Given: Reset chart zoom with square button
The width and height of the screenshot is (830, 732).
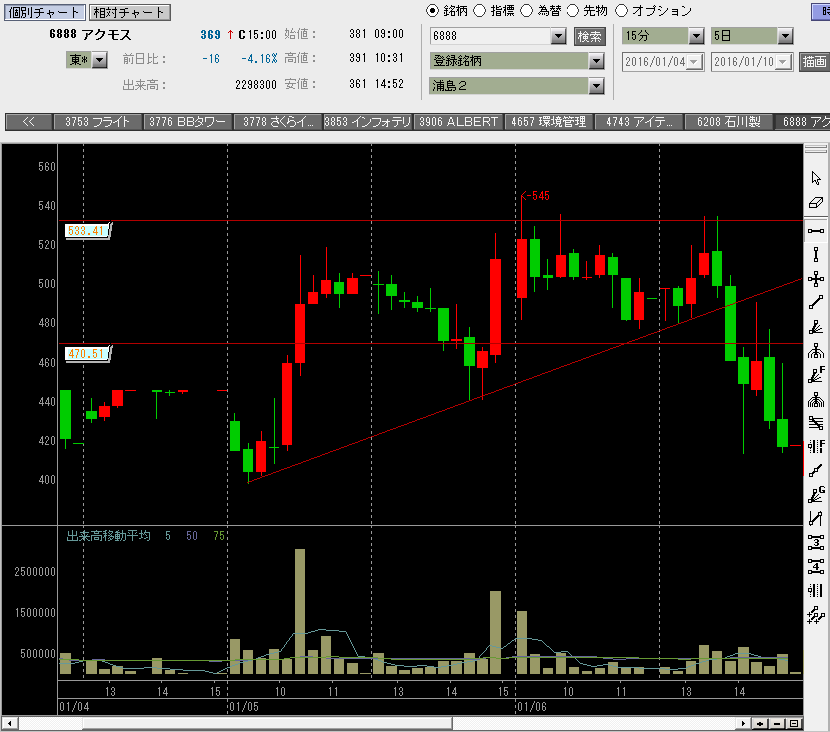Looking at the screenshot, I should (x=794, y=724).
